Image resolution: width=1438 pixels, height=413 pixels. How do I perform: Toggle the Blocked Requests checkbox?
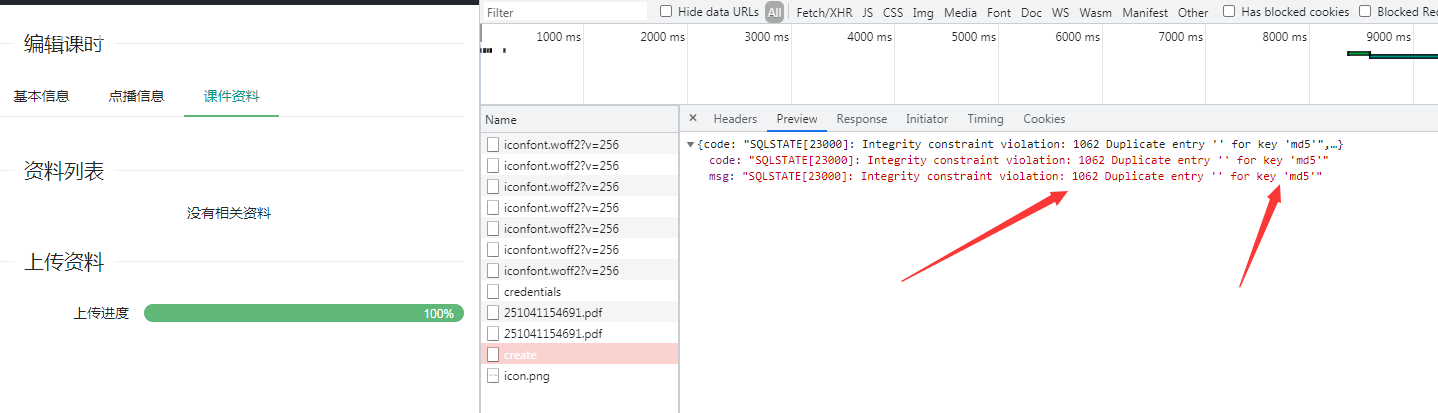click(x=1365, y=12)
